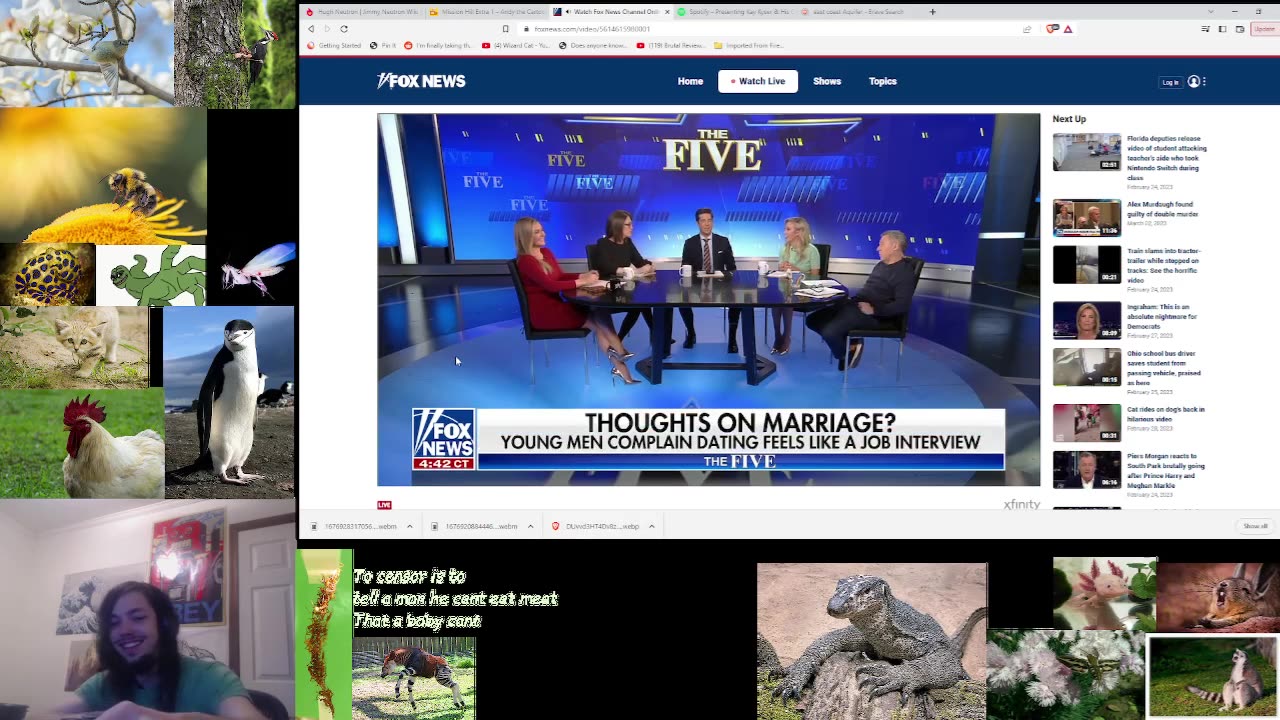The height and width of the screenshot is (720, 1280).
Task: Click the red LIVE badge under the video
Action: [x=384, y=505]
